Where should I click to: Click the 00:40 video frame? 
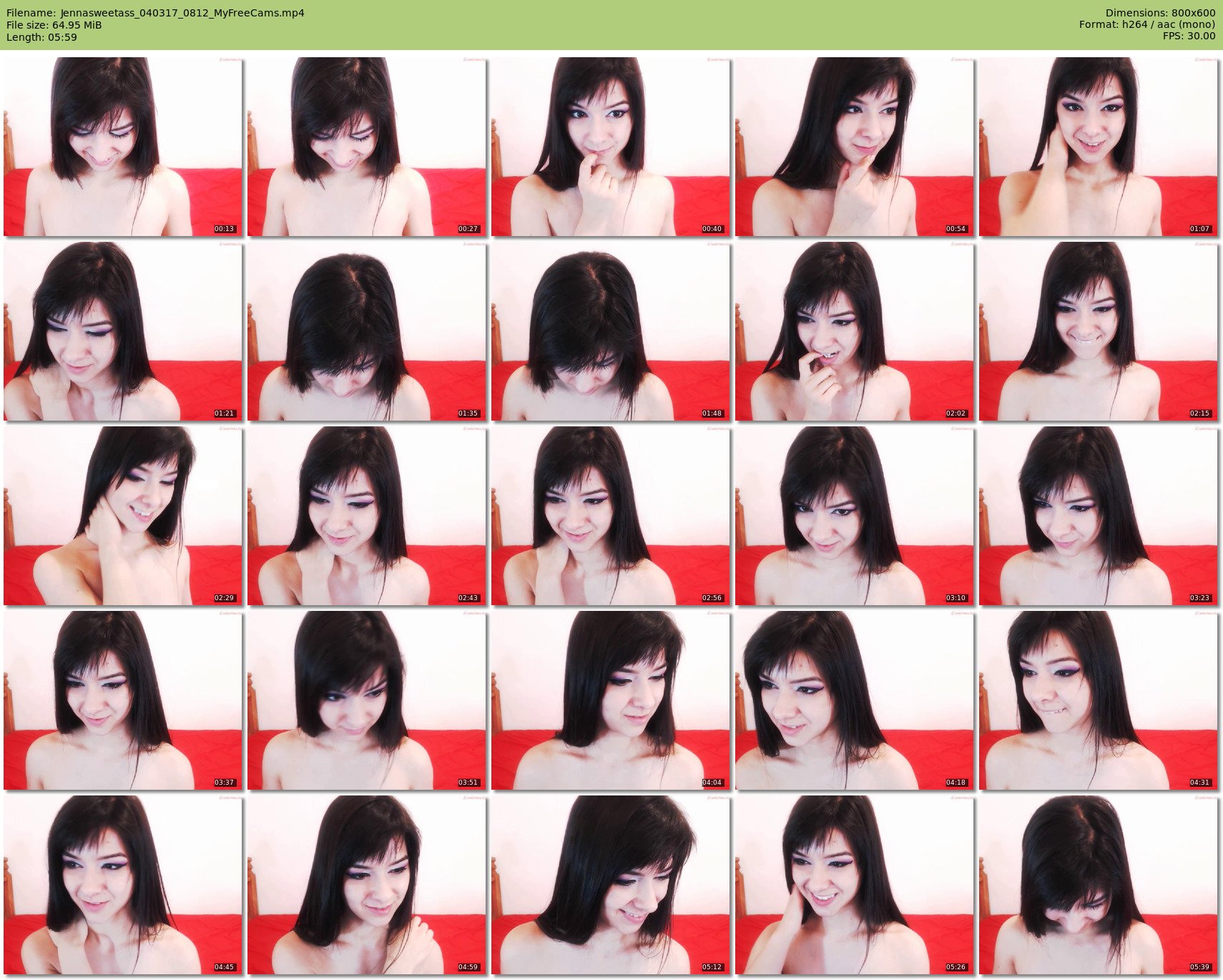[x=611, y=147]
